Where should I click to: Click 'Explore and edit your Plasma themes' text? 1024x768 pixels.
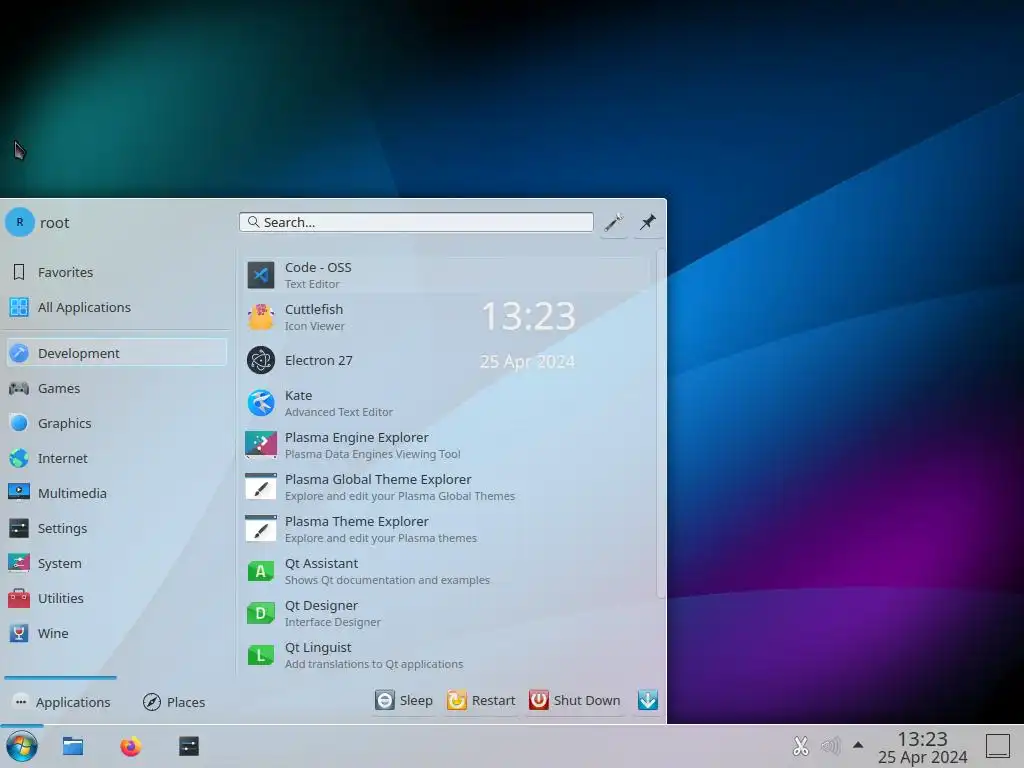(x=381, y=538)
